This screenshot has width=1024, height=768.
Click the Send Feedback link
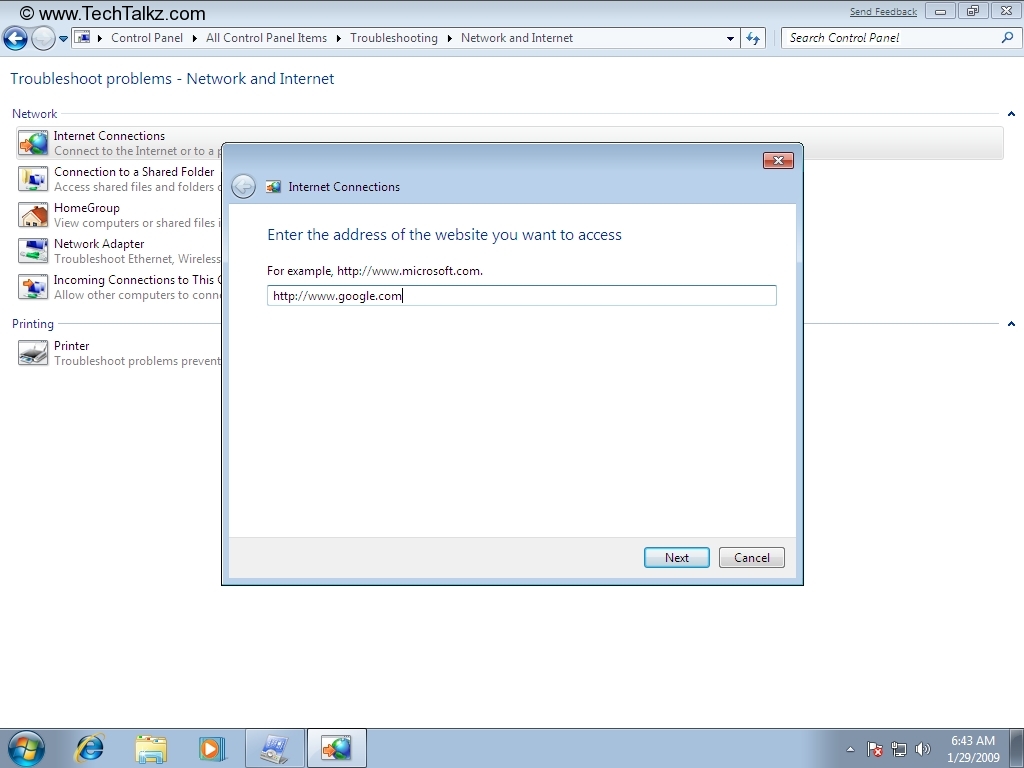tap(883, 12)
